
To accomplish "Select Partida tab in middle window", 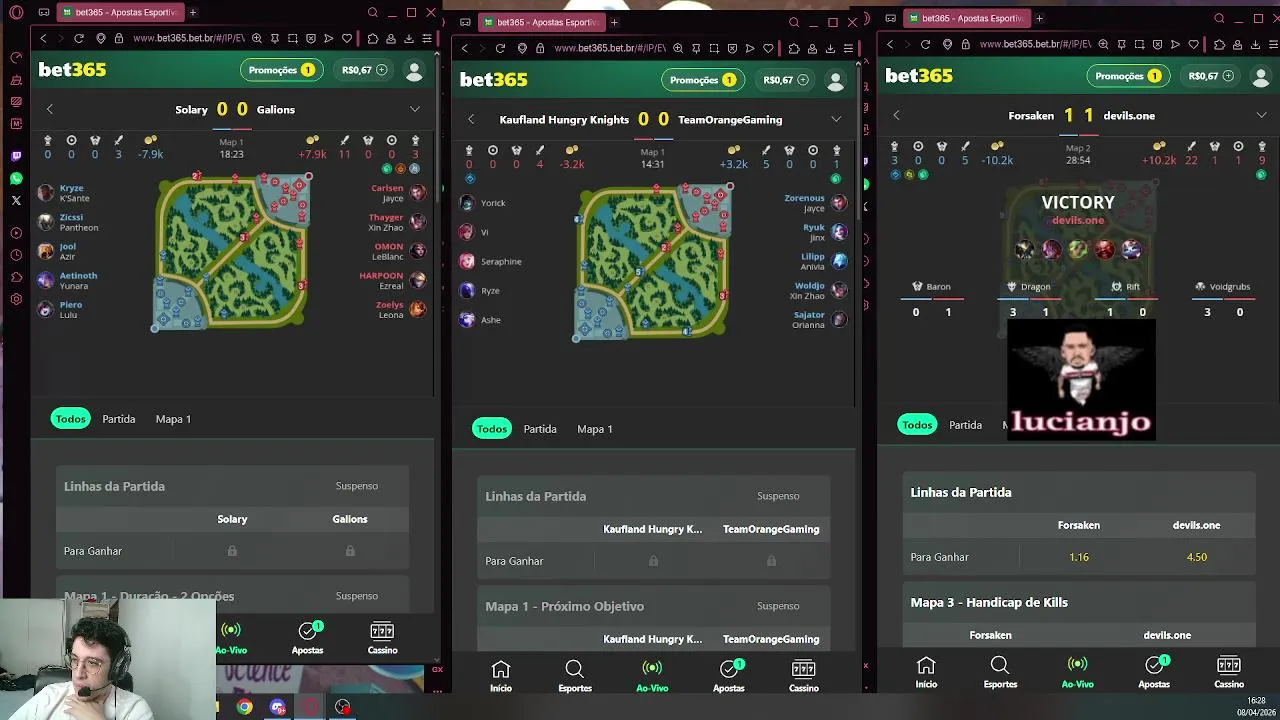I will point(540,429).
